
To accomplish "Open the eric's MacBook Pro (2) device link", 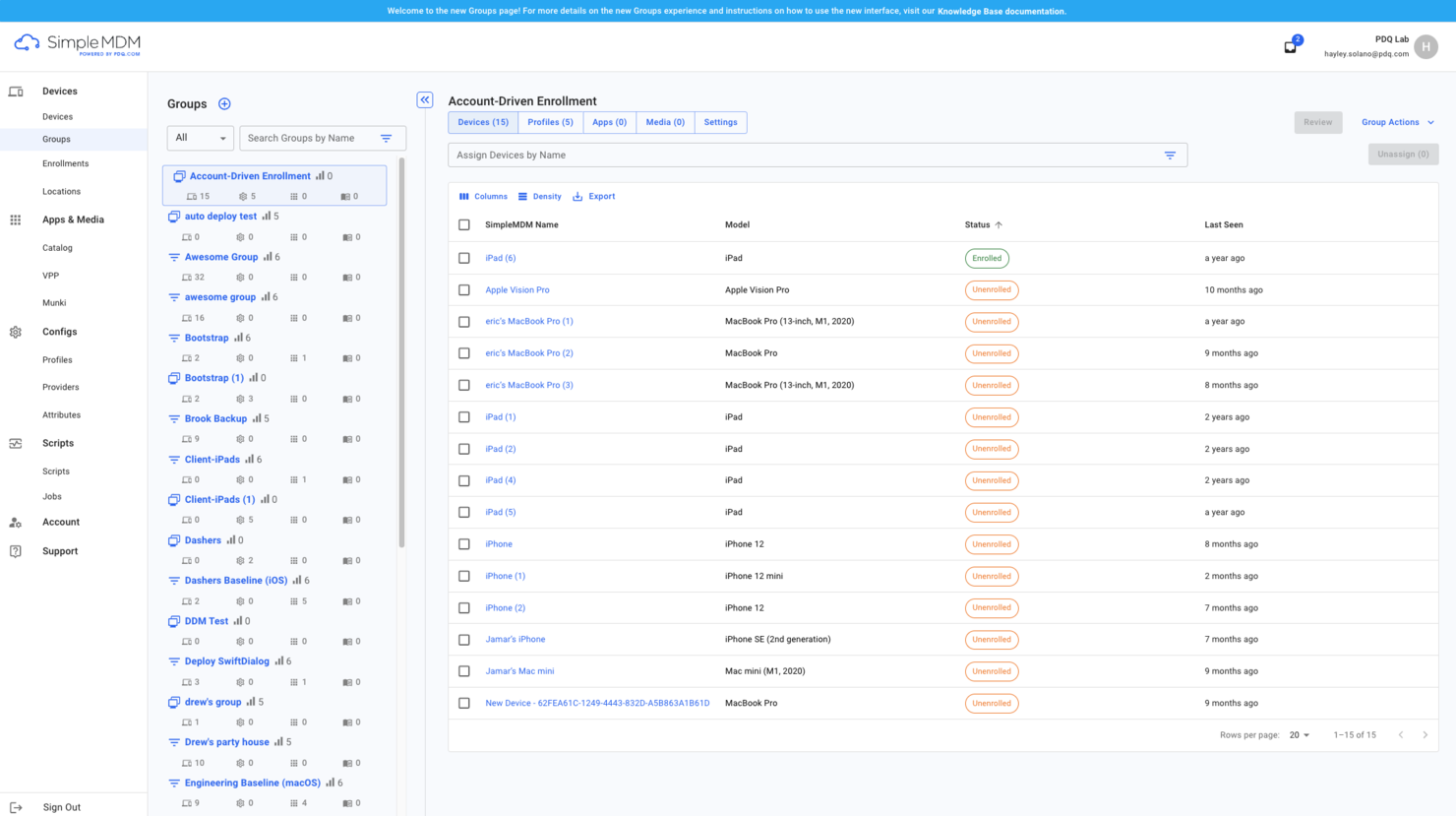I will pos(529,353).
